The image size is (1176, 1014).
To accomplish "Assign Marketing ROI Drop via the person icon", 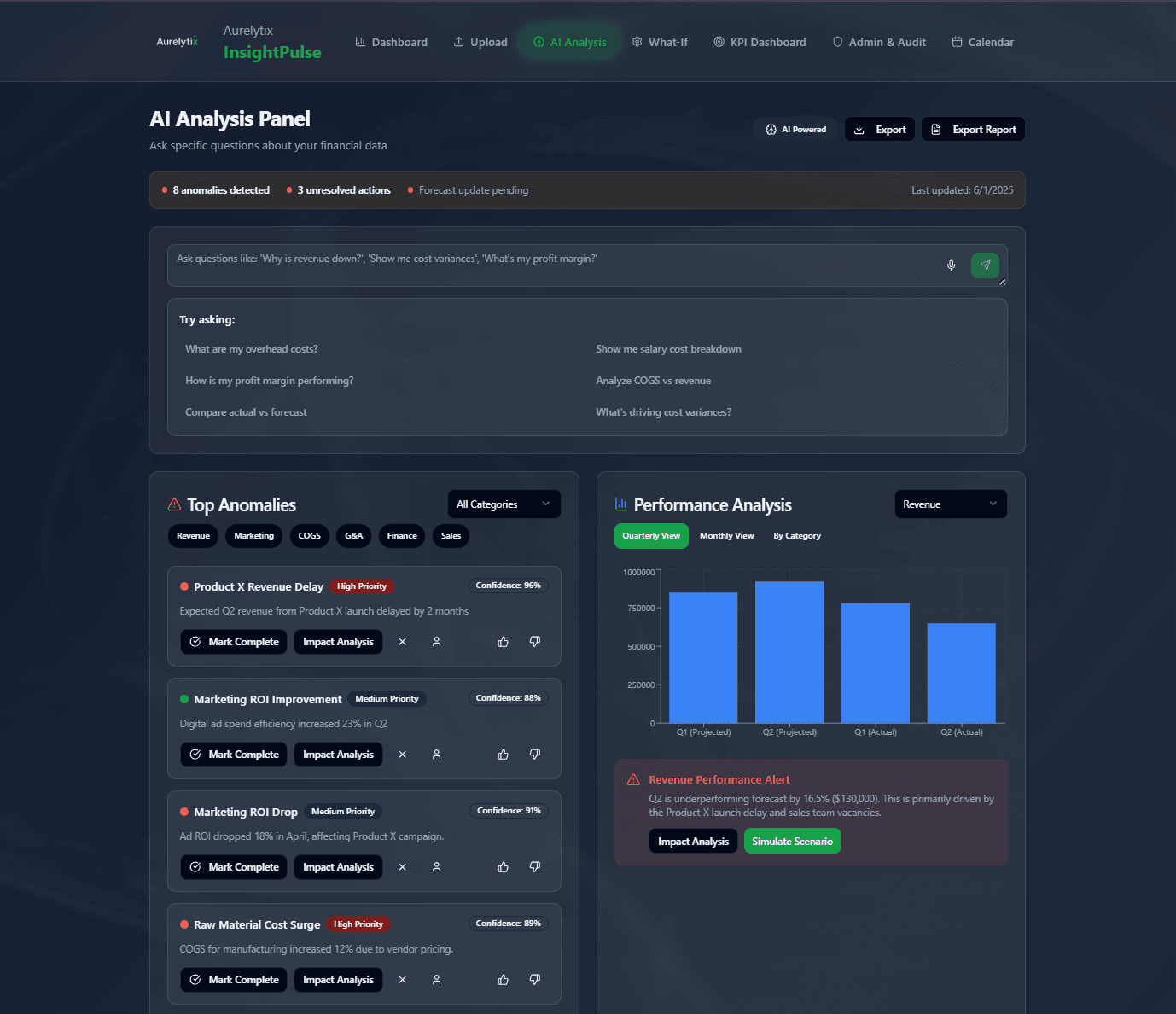I will 436,866.
